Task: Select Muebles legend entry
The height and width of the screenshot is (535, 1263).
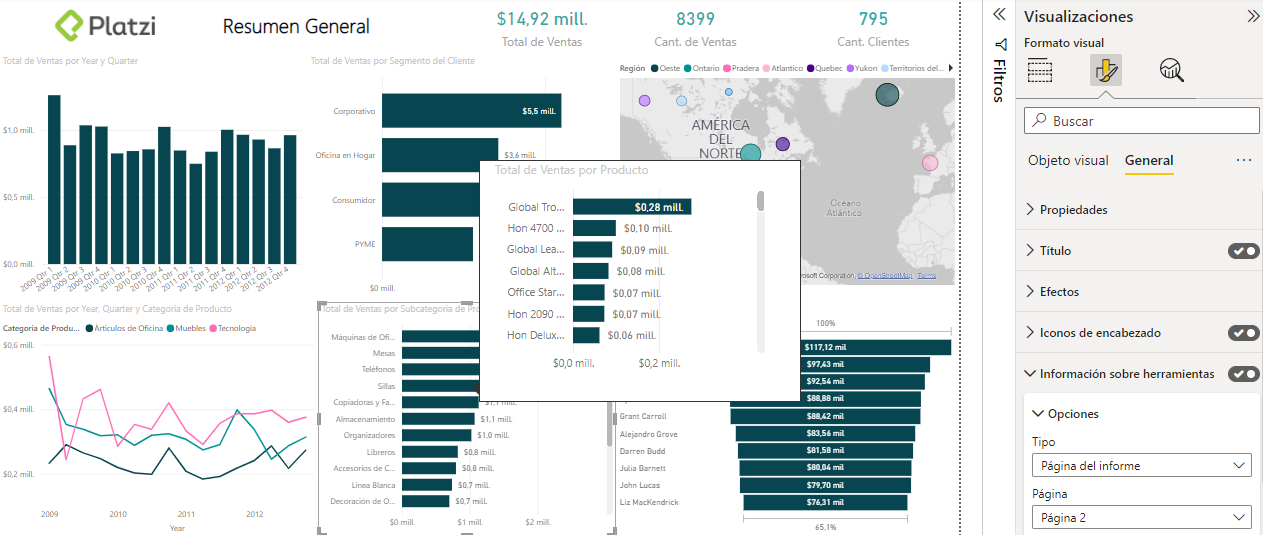Action: 185,328
